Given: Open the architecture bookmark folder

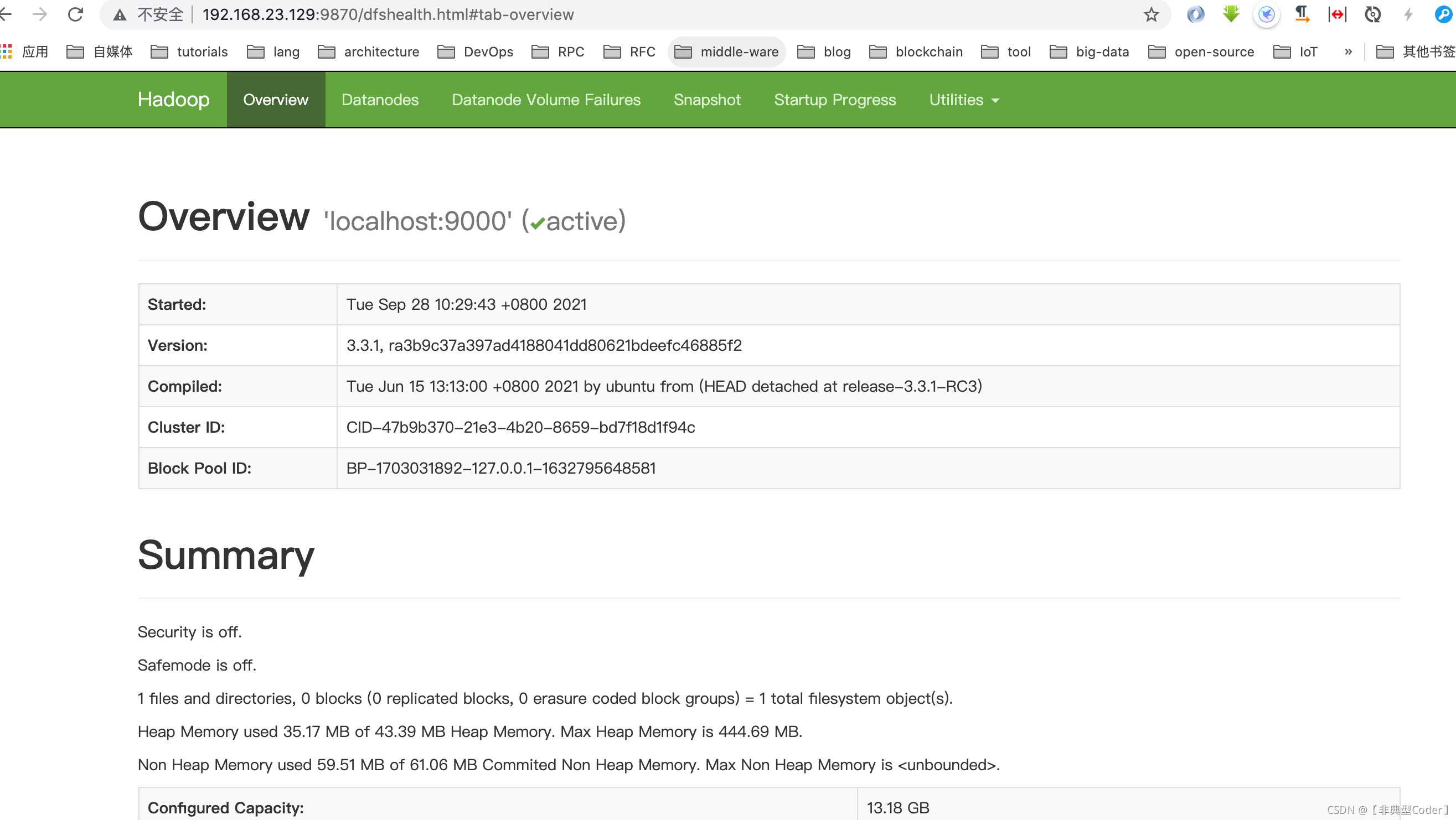Looking at the screenshot, I should tap(369, 51).
